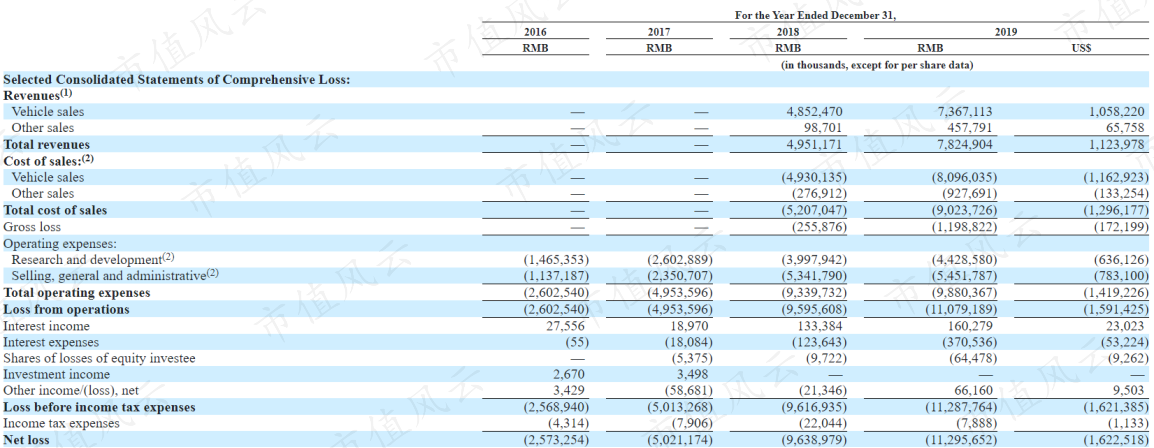Click the 'For the Year Ended December 31' header
1154x448 pixels.
[815, 15]
